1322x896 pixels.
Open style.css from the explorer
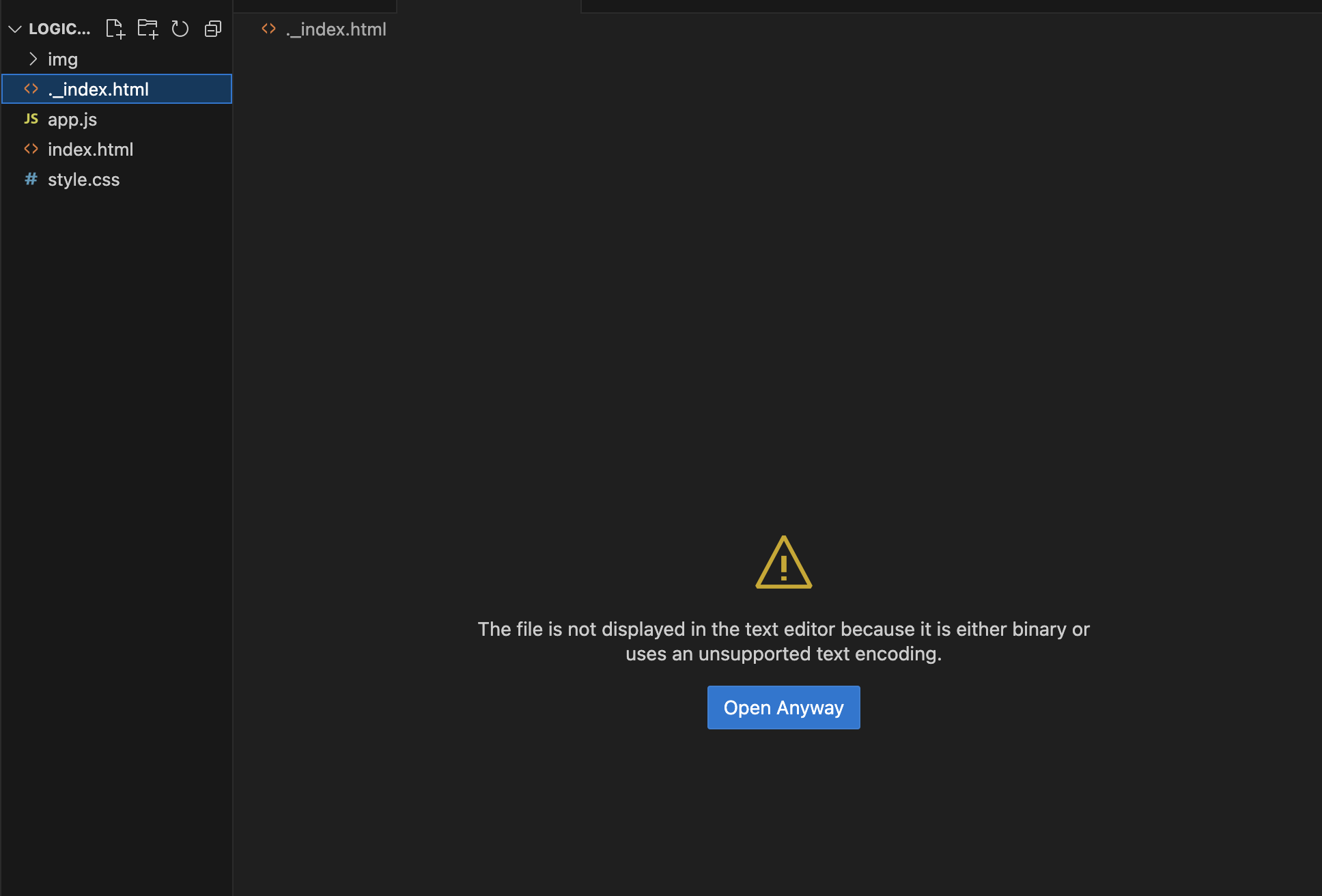pos(116,180)
